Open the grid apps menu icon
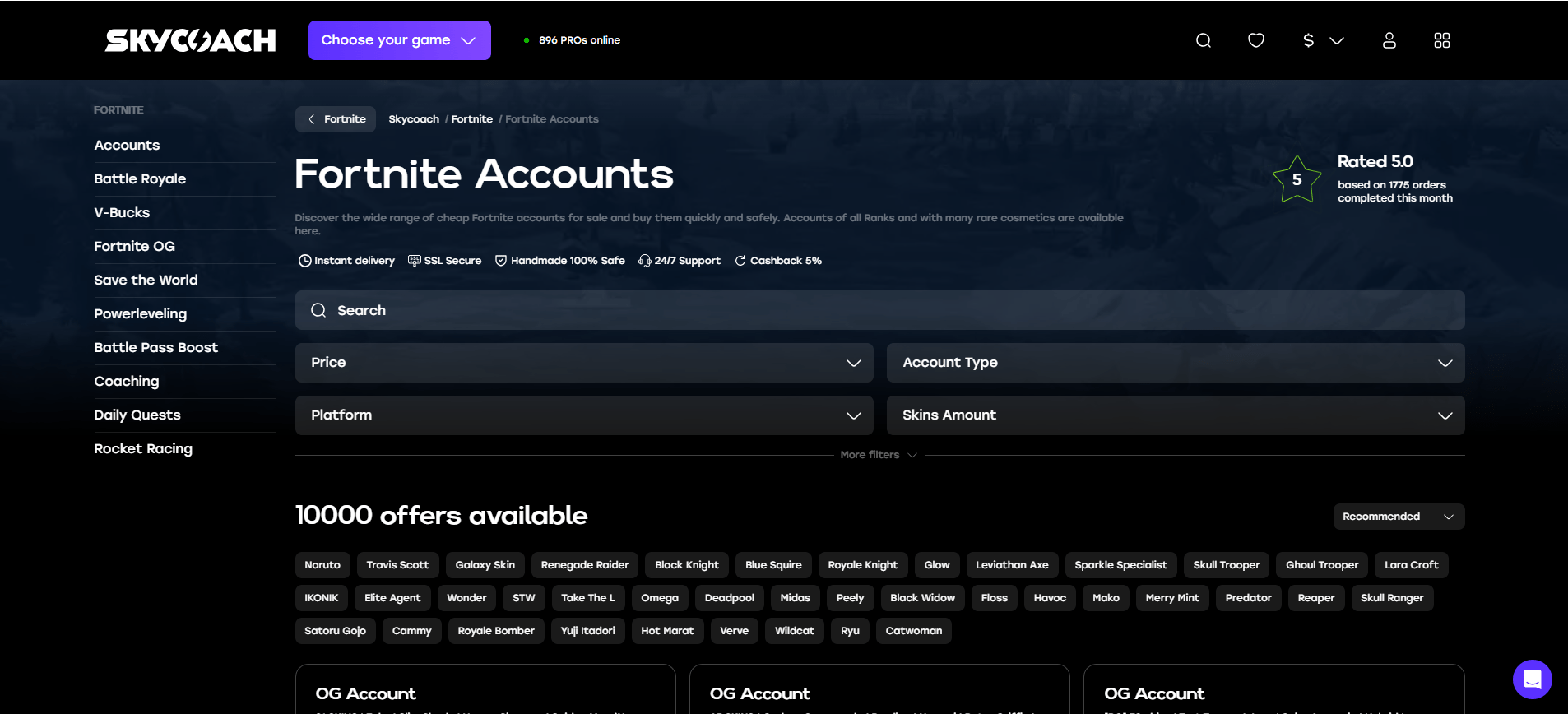The image size is (1568, 714). click(1441, 40)
